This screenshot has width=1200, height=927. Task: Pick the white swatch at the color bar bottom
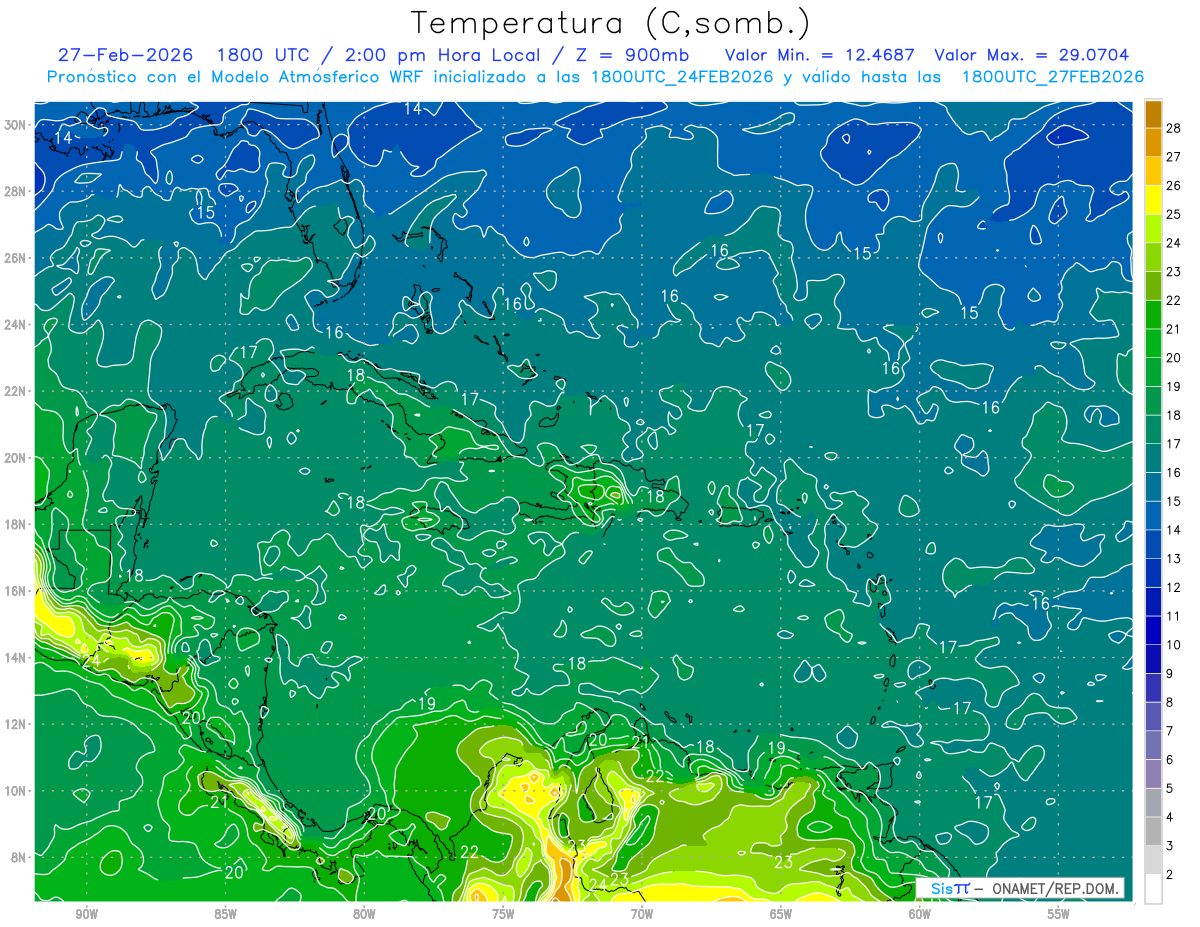pyautogui.click(x=1153, y=889)
